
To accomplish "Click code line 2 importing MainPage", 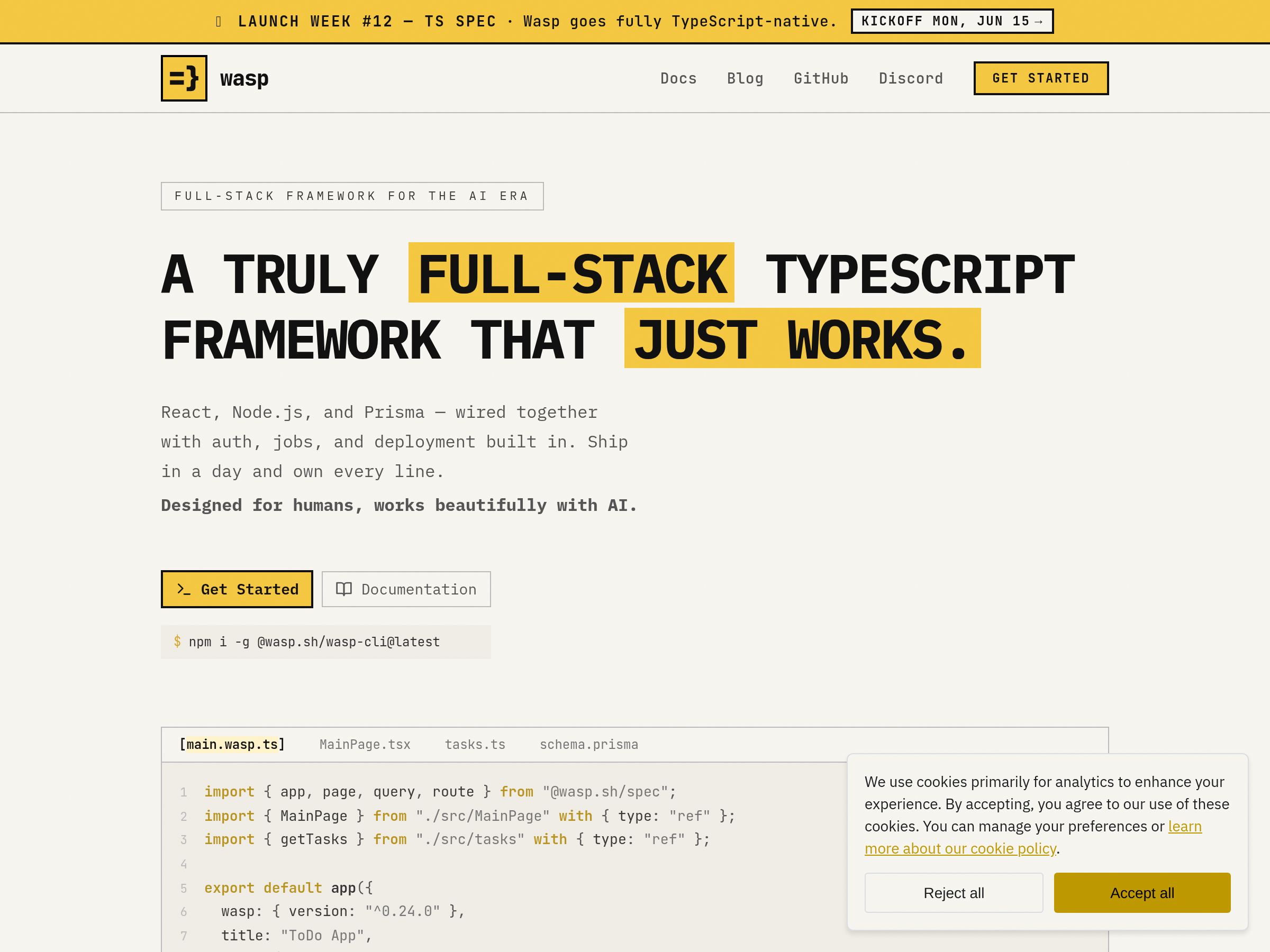I will pos(470,816).
